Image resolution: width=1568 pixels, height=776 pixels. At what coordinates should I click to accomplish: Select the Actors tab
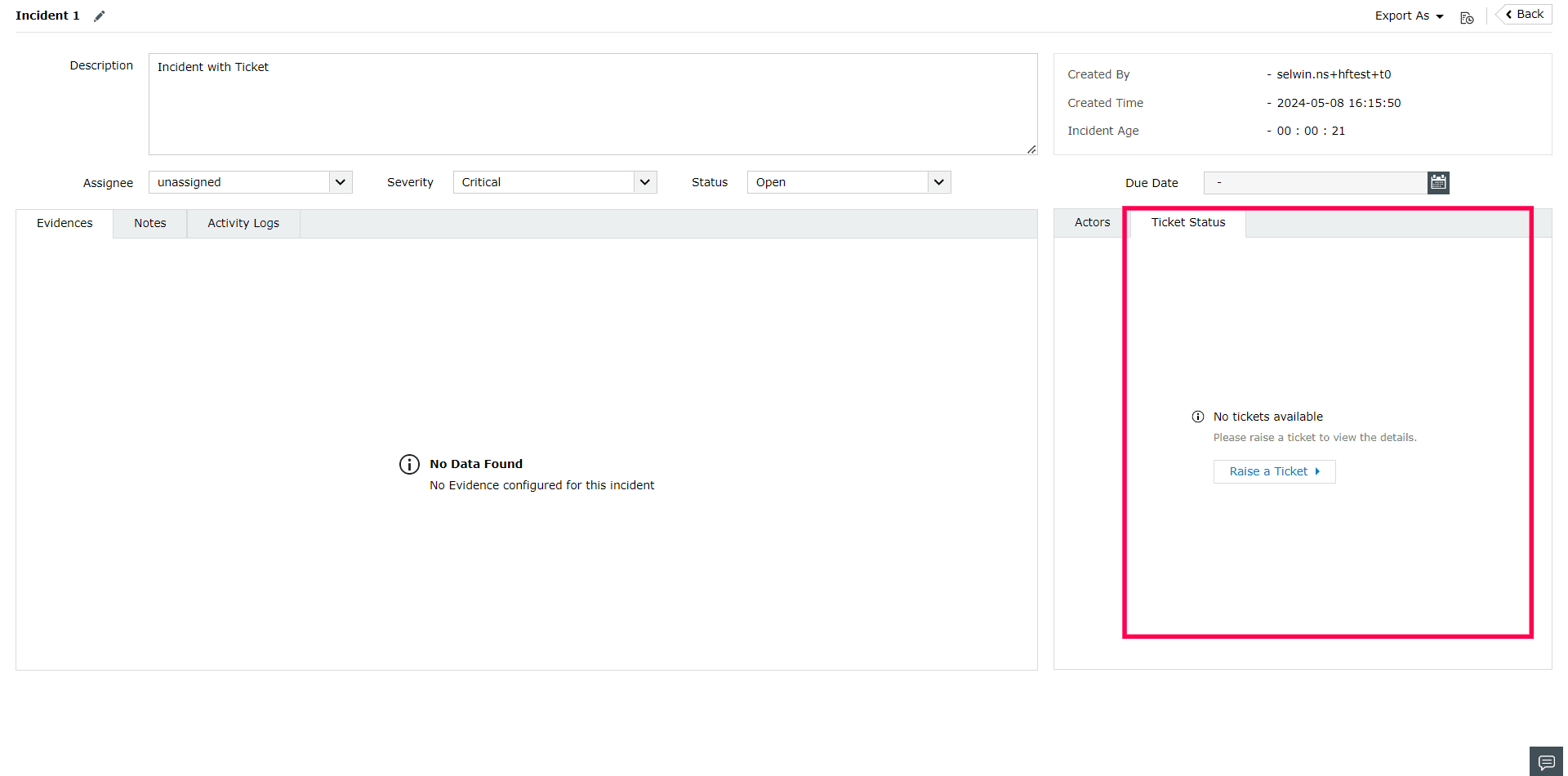pyautogui.click(x=1092, y=222)
